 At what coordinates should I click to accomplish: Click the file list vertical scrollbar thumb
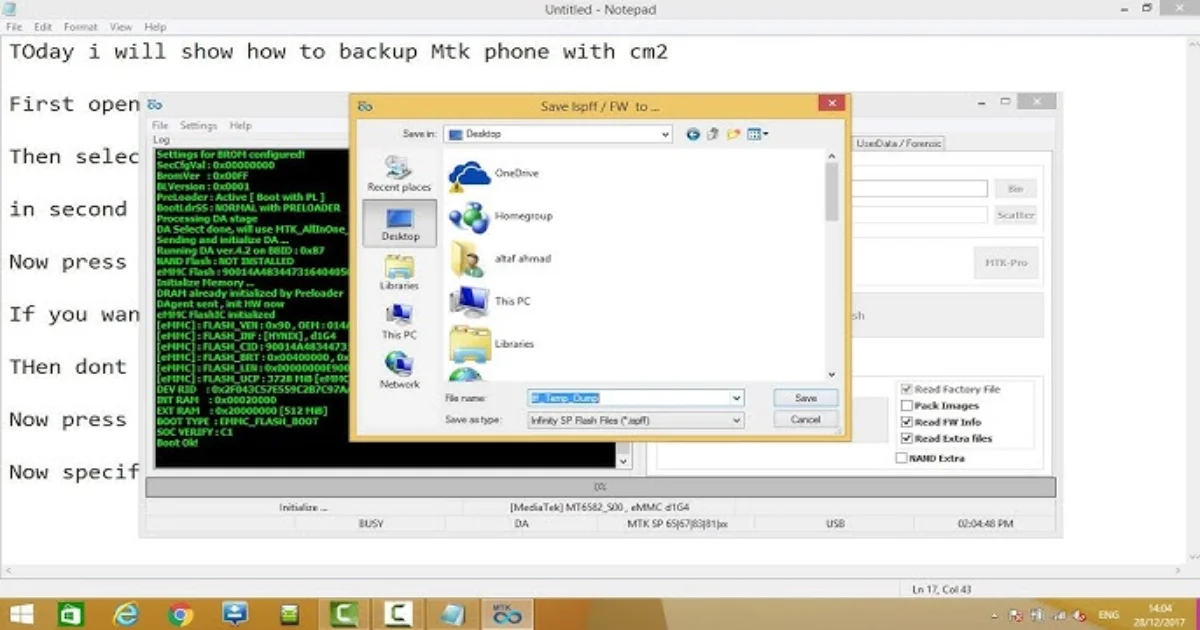click(832, 192)
